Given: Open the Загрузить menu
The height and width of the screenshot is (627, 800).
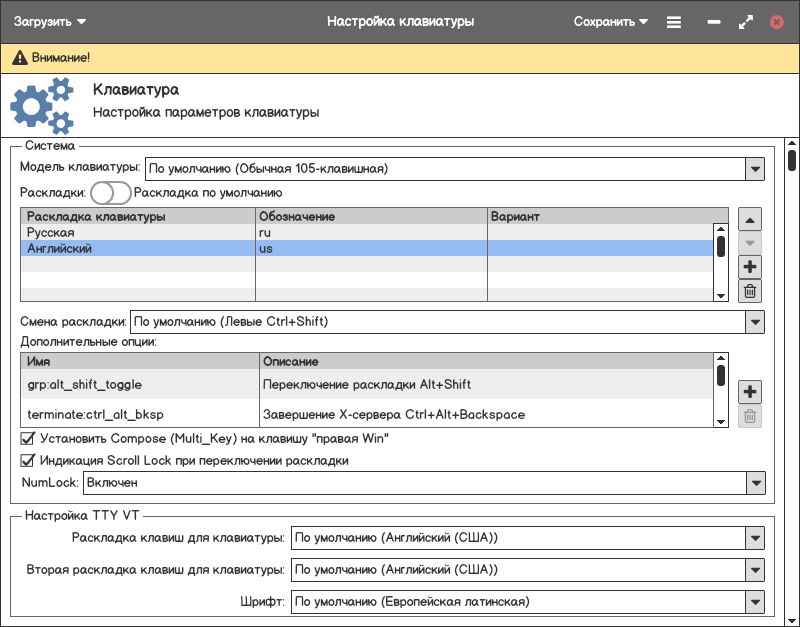Looking at the screenshot, I should (50, 21).
